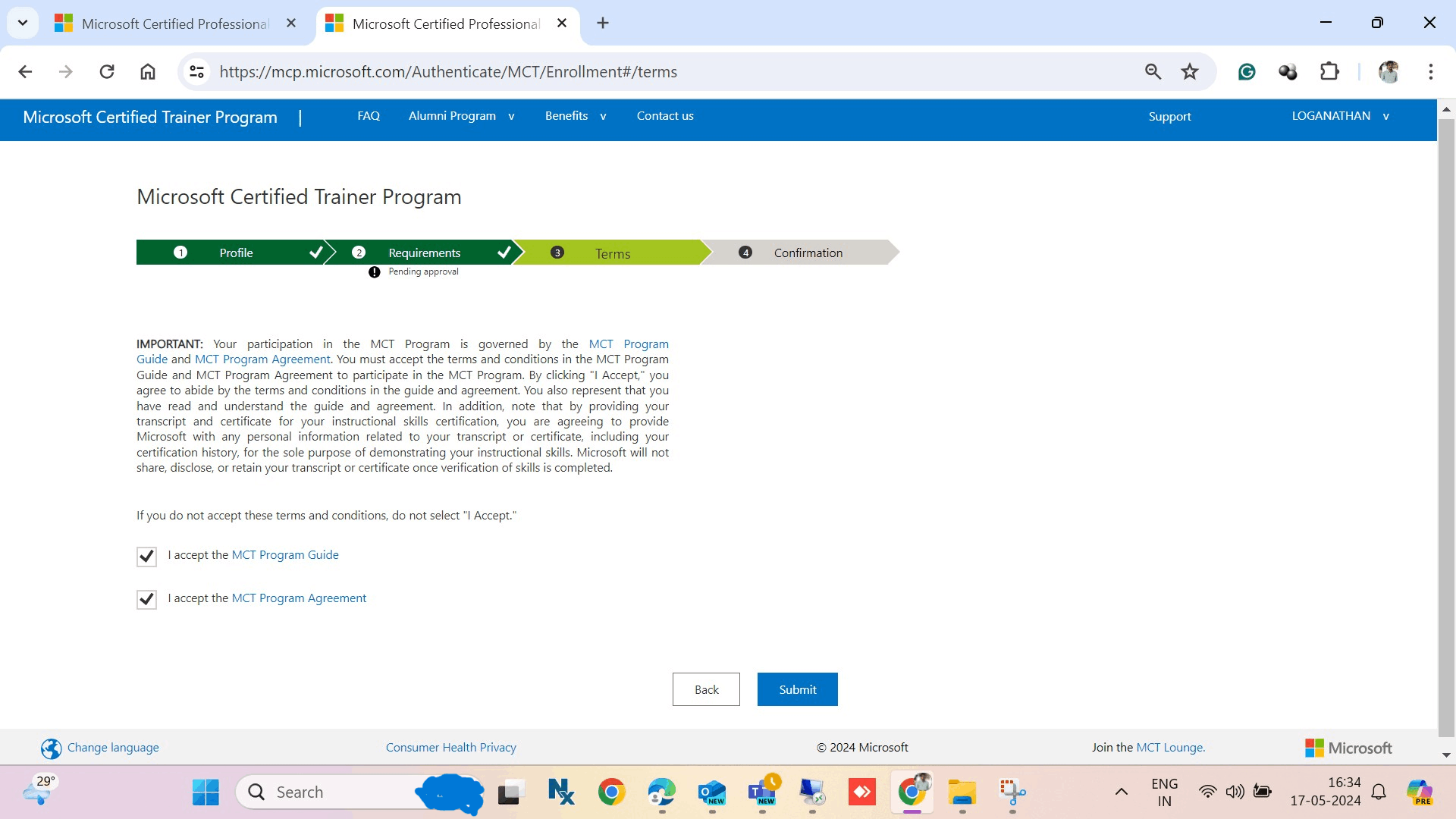This screenshot has width=1456, height=819.
Task: Select the Terms step
Action: point(613,253)
